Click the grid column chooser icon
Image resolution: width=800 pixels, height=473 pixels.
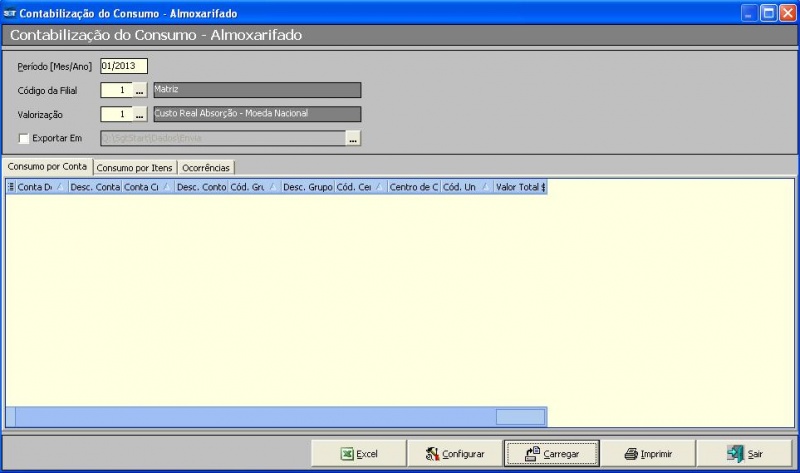11,187
